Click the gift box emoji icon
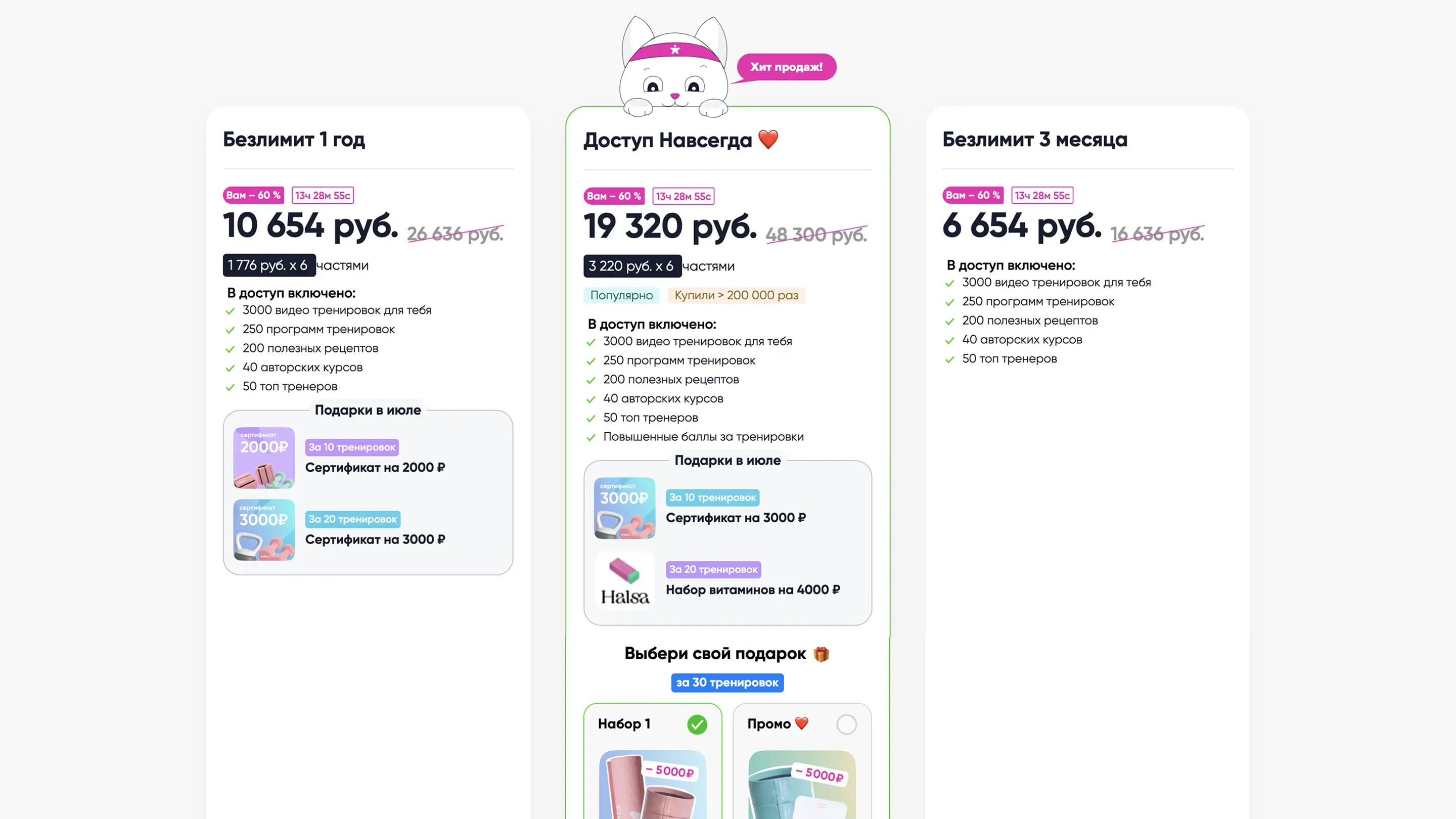This screenshot has width=1456, height=819. click(x=821, y=654)
